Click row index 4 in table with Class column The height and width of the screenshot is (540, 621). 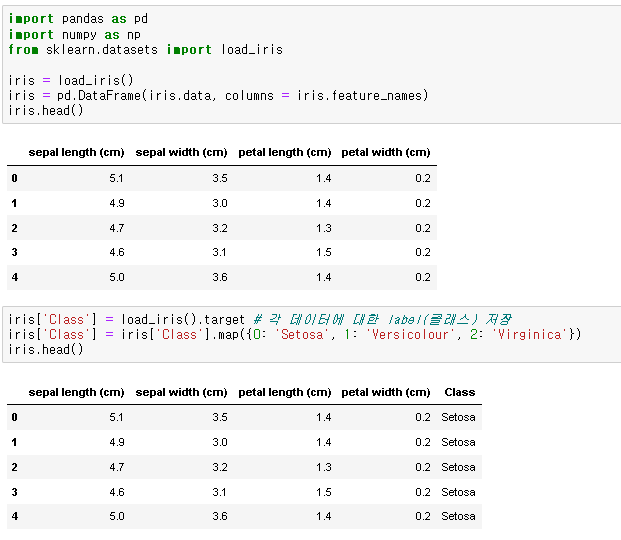coord(15,516)
